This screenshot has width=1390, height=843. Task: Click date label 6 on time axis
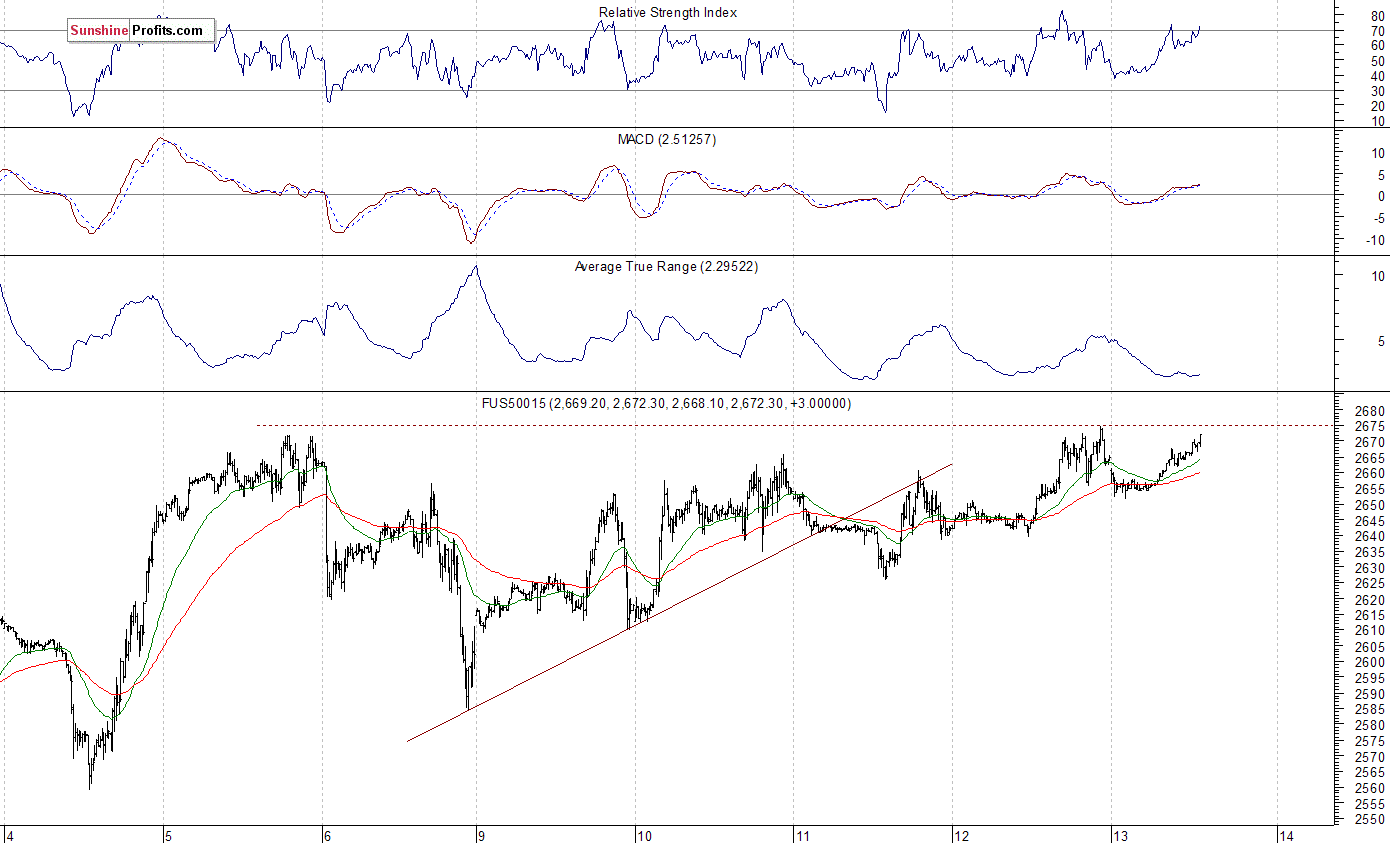point(326,835)
